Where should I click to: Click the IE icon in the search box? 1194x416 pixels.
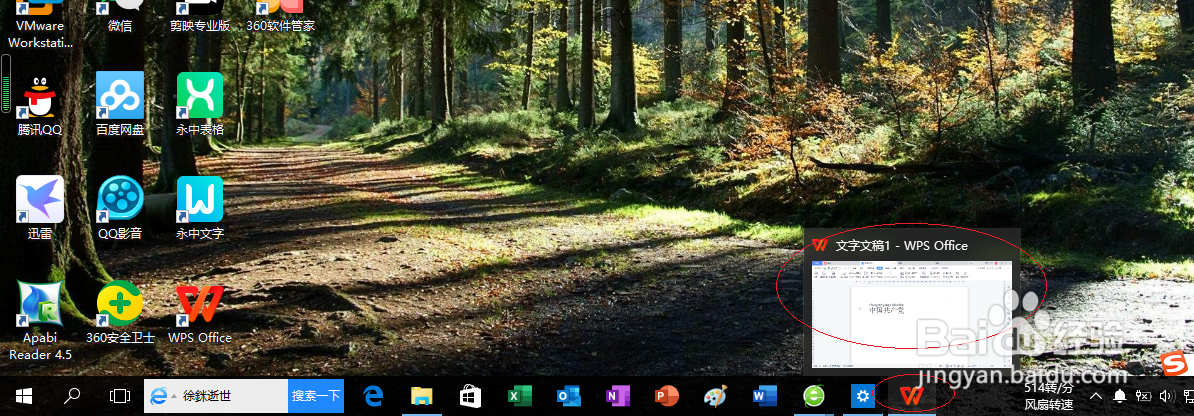click(x=158, y=396)
